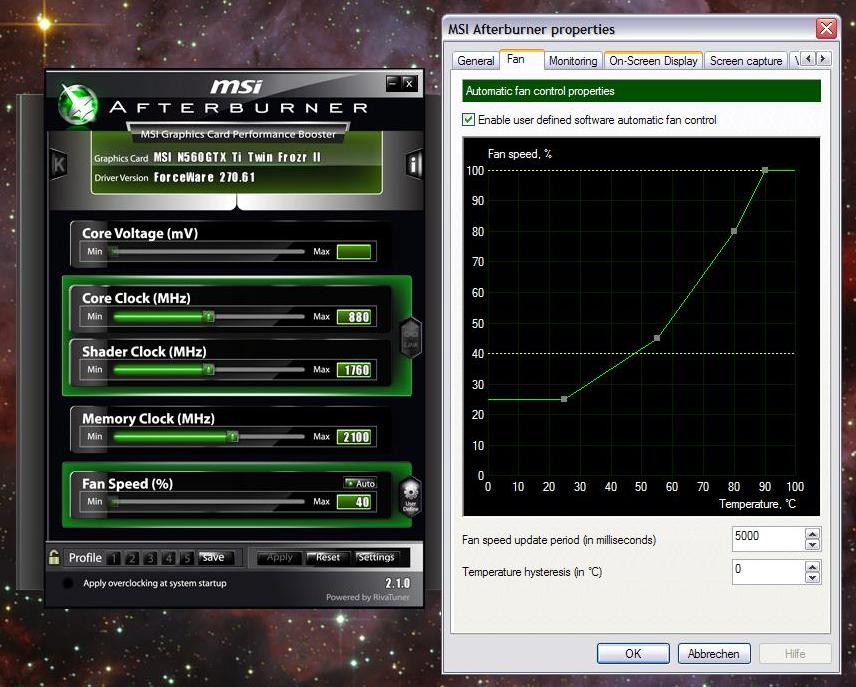Select profile slot 3
The width and height of the screenshot is (856, 687).
(x=150, y=558)
